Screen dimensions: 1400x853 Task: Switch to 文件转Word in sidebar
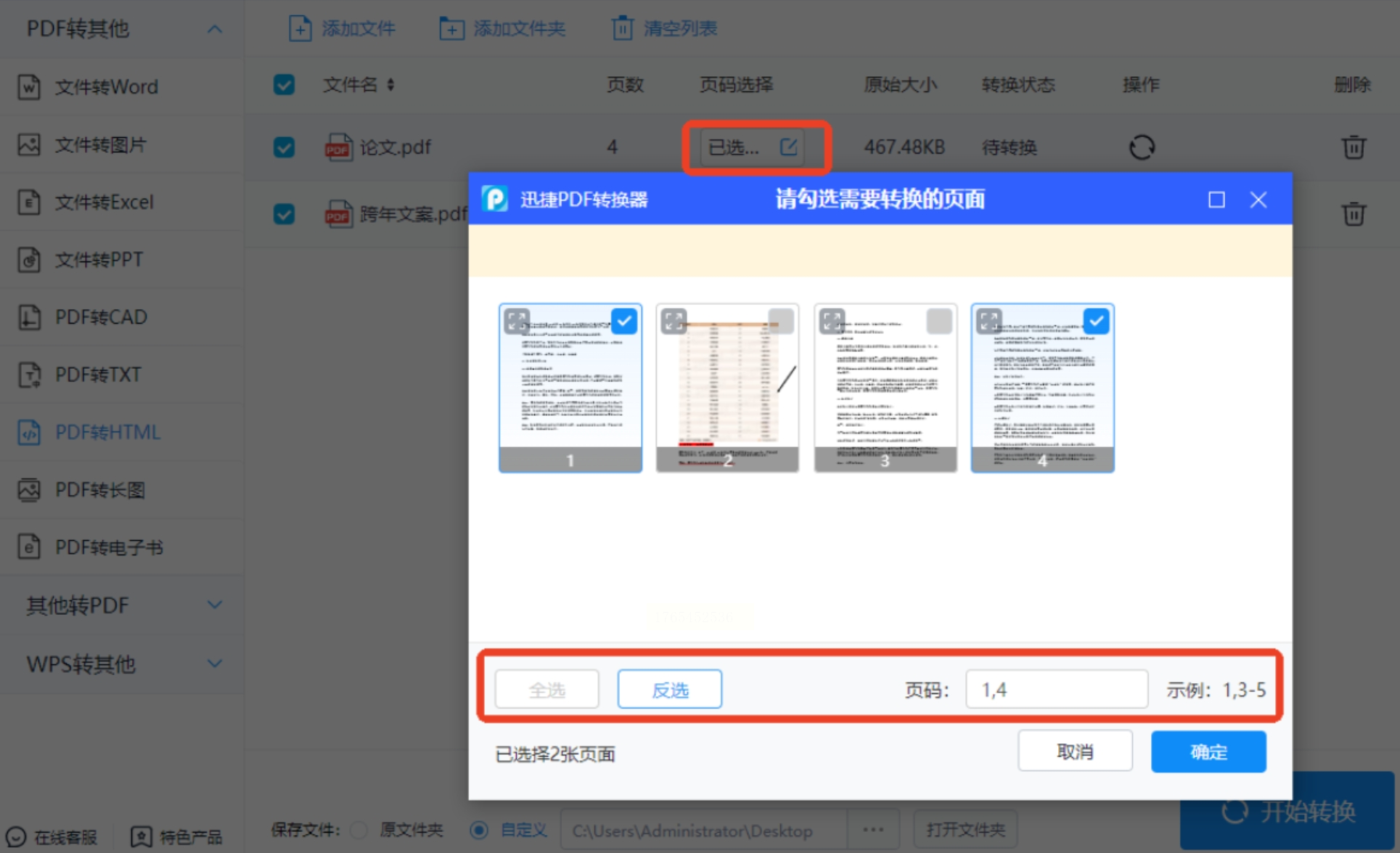(x=106, y=87)
